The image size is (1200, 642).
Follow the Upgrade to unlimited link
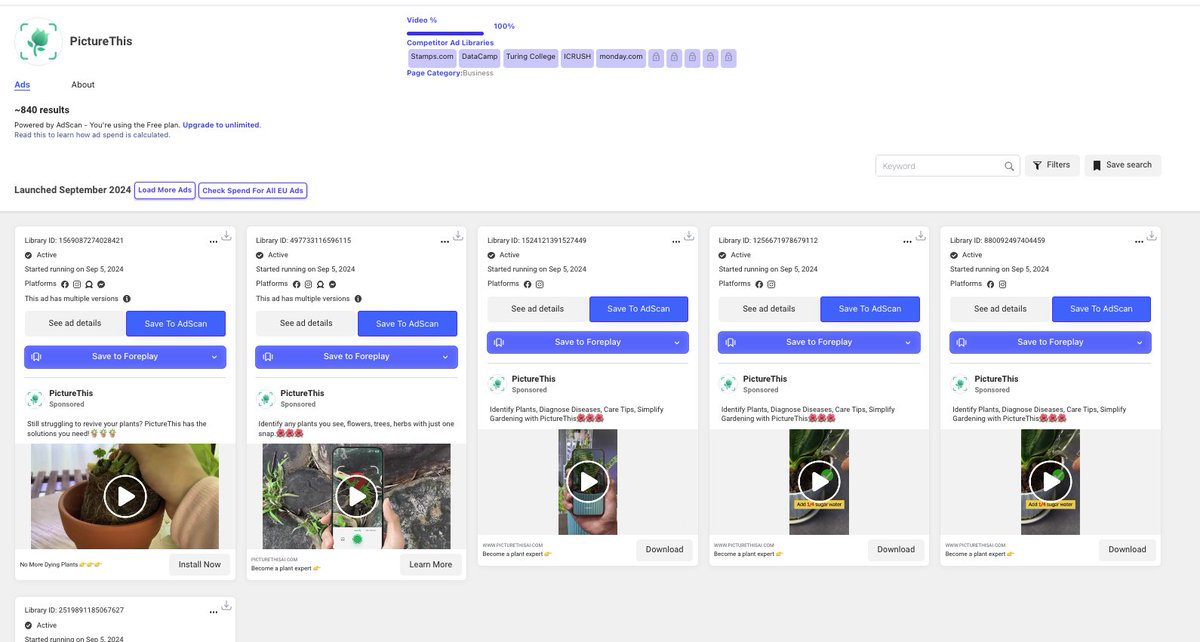tap(221, 125)
